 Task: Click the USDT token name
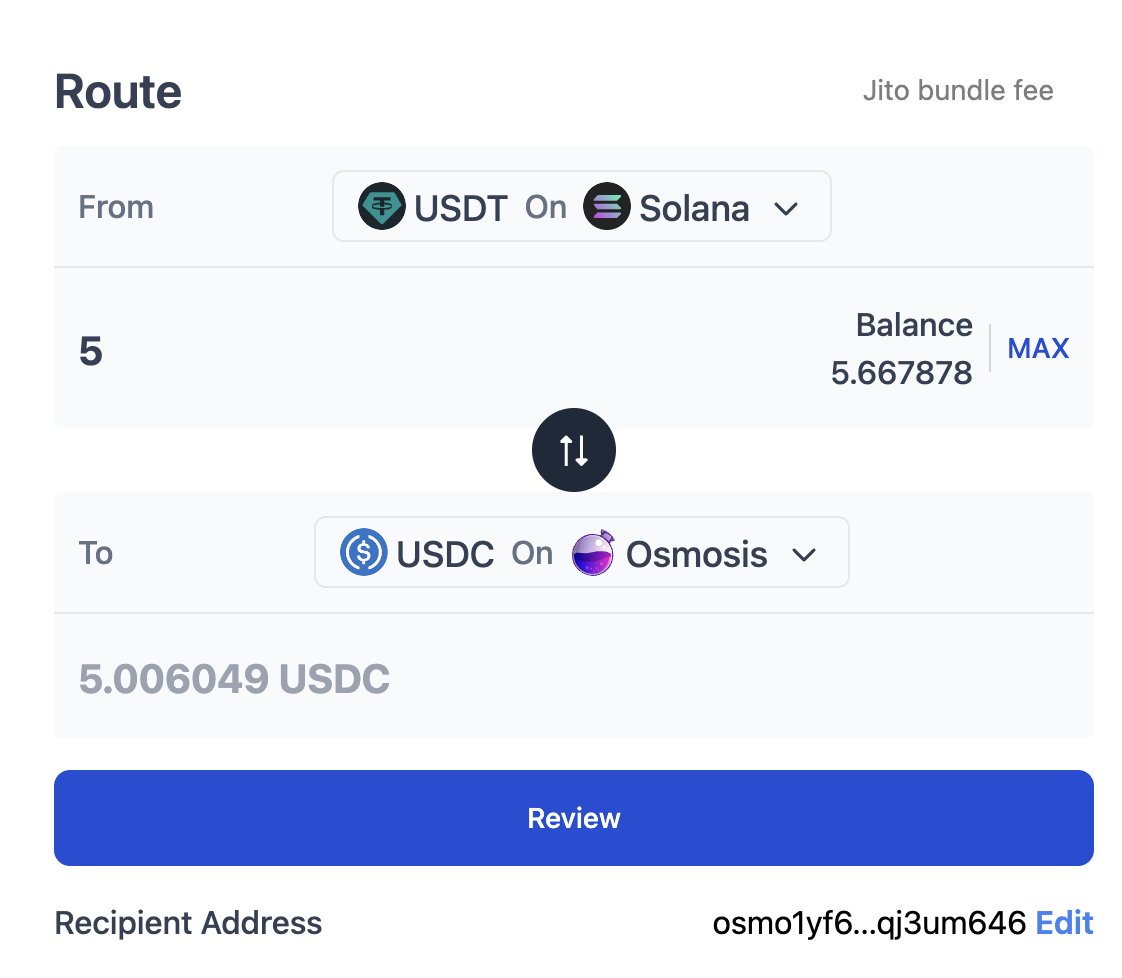[x=461, y=208]
